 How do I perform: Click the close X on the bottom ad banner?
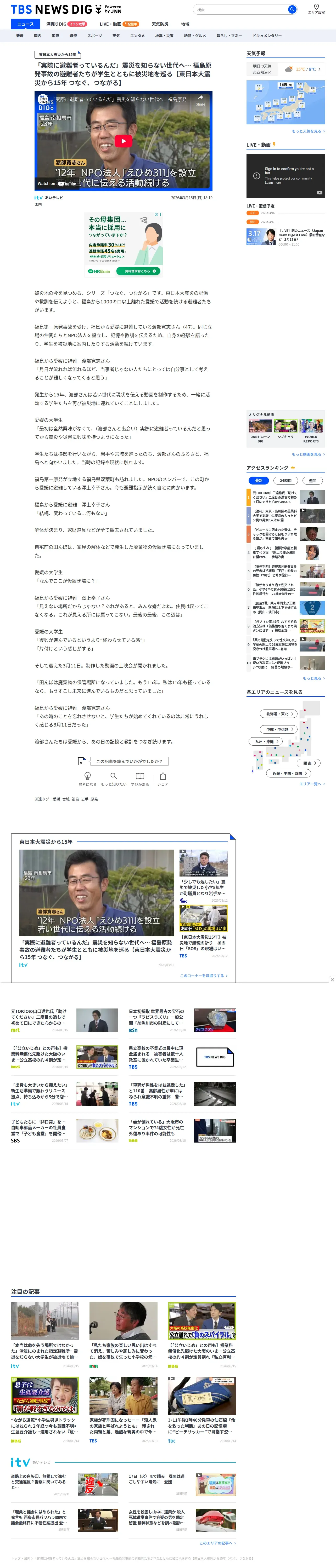click(x=332, y=980)
